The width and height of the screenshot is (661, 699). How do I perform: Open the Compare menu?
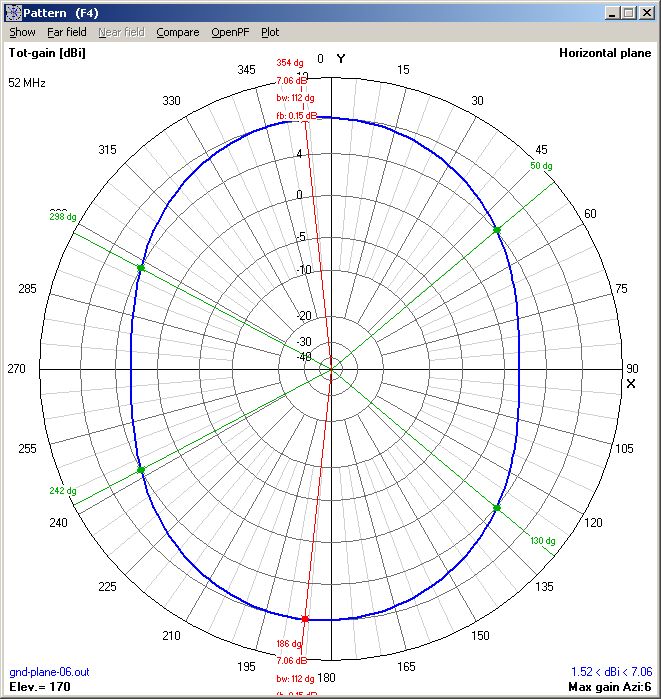coord(177,32)
